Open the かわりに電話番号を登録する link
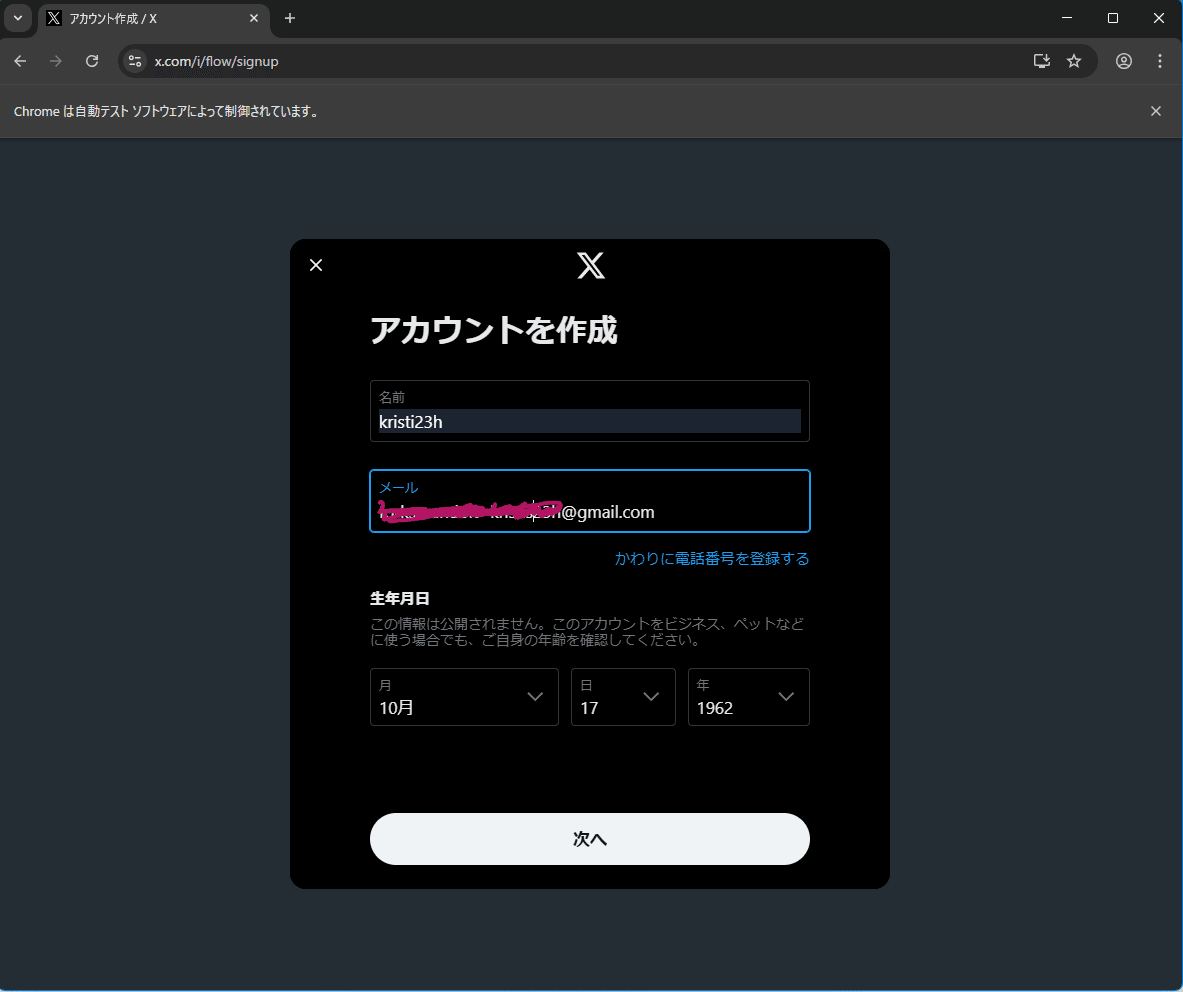Image resolution: width=1183 pixels, height=992 pixels. coord(711,558)
